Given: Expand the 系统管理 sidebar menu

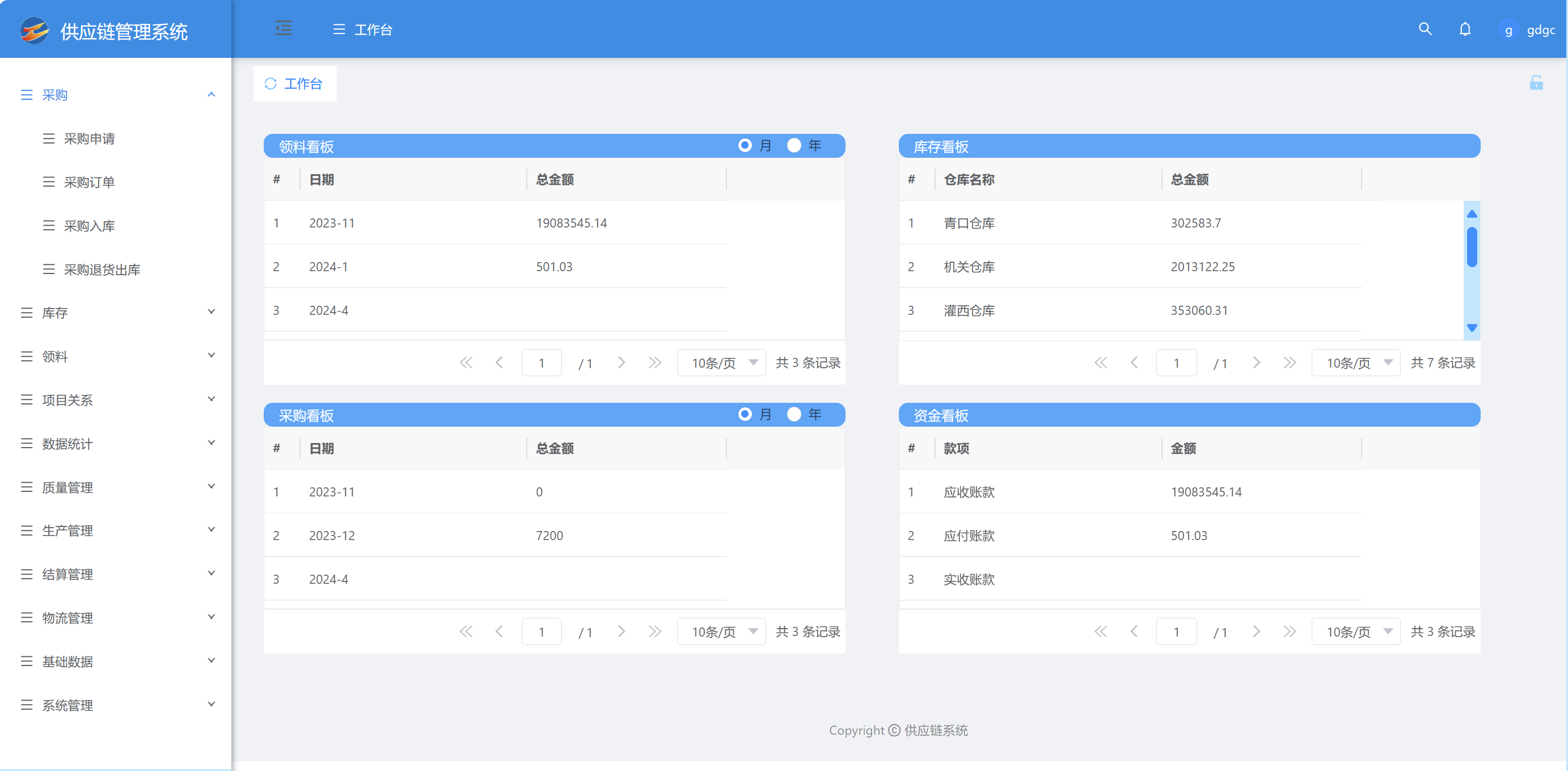Looking at the screenshot, I should 116,705.
